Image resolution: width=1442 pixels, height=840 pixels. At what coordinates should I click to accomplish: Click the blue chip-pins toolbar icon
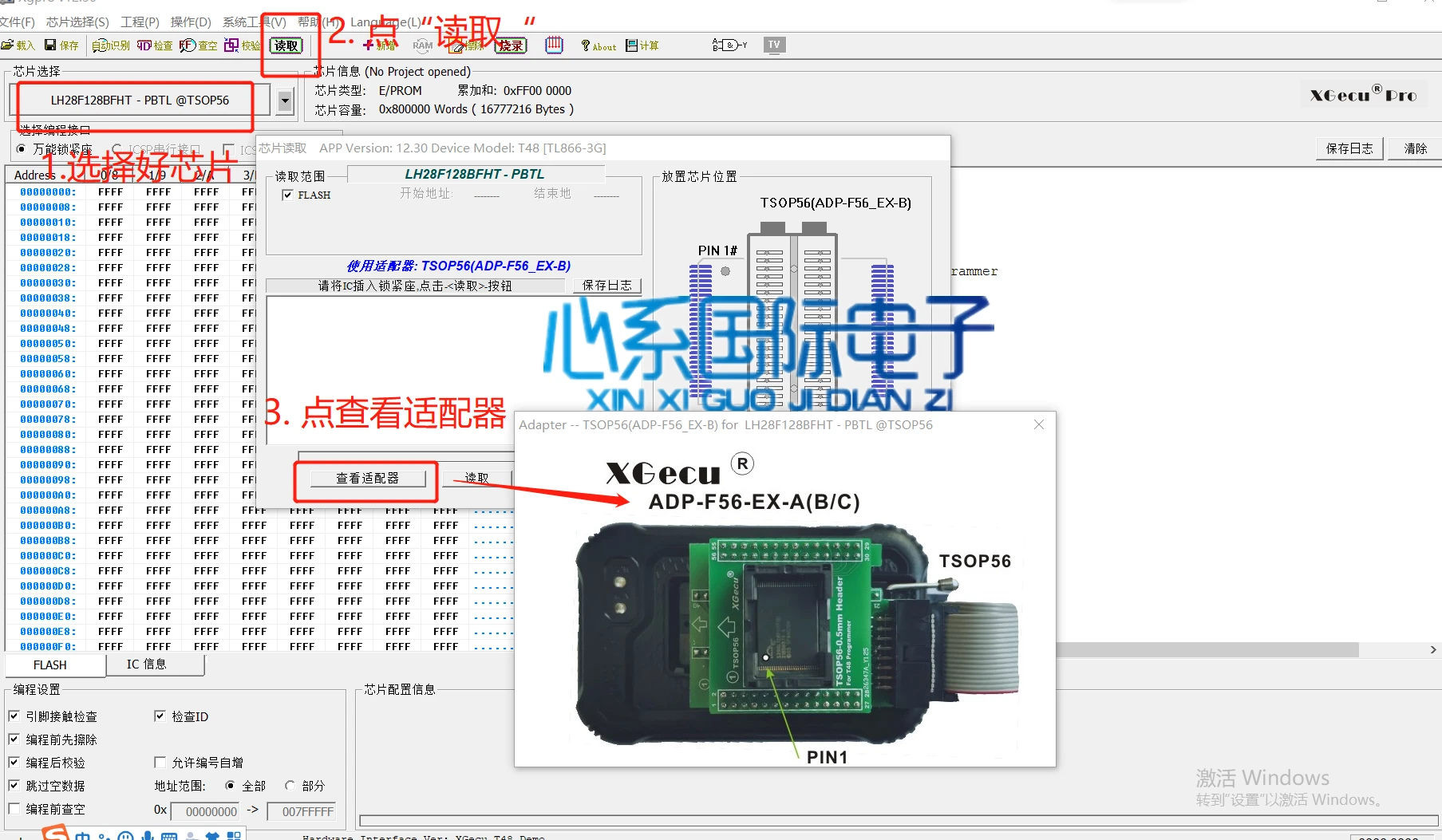[554, 45]
